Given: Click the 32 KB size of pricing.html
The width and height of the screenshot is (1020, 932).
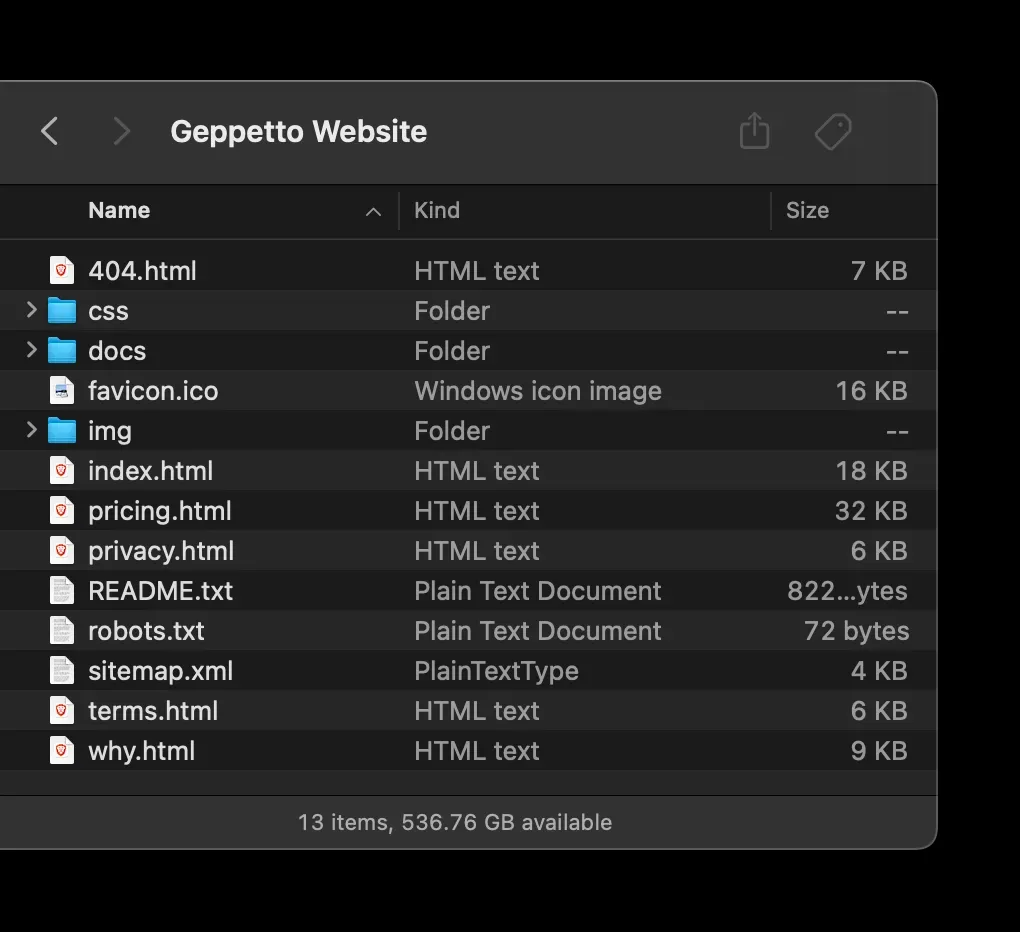Looking at the screenshot, I should pyautogui.click(x=871, y=511).
